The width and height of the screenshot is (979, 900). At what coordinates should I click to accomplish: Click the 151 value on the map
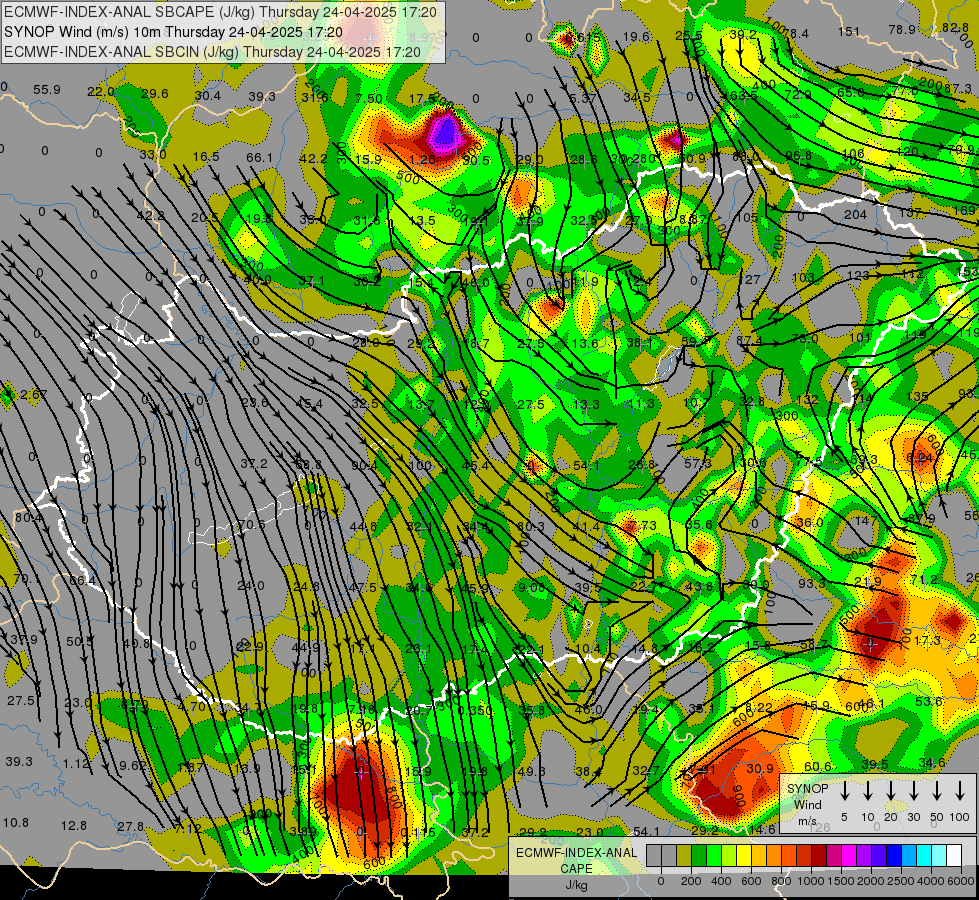[x=849, y=31]
